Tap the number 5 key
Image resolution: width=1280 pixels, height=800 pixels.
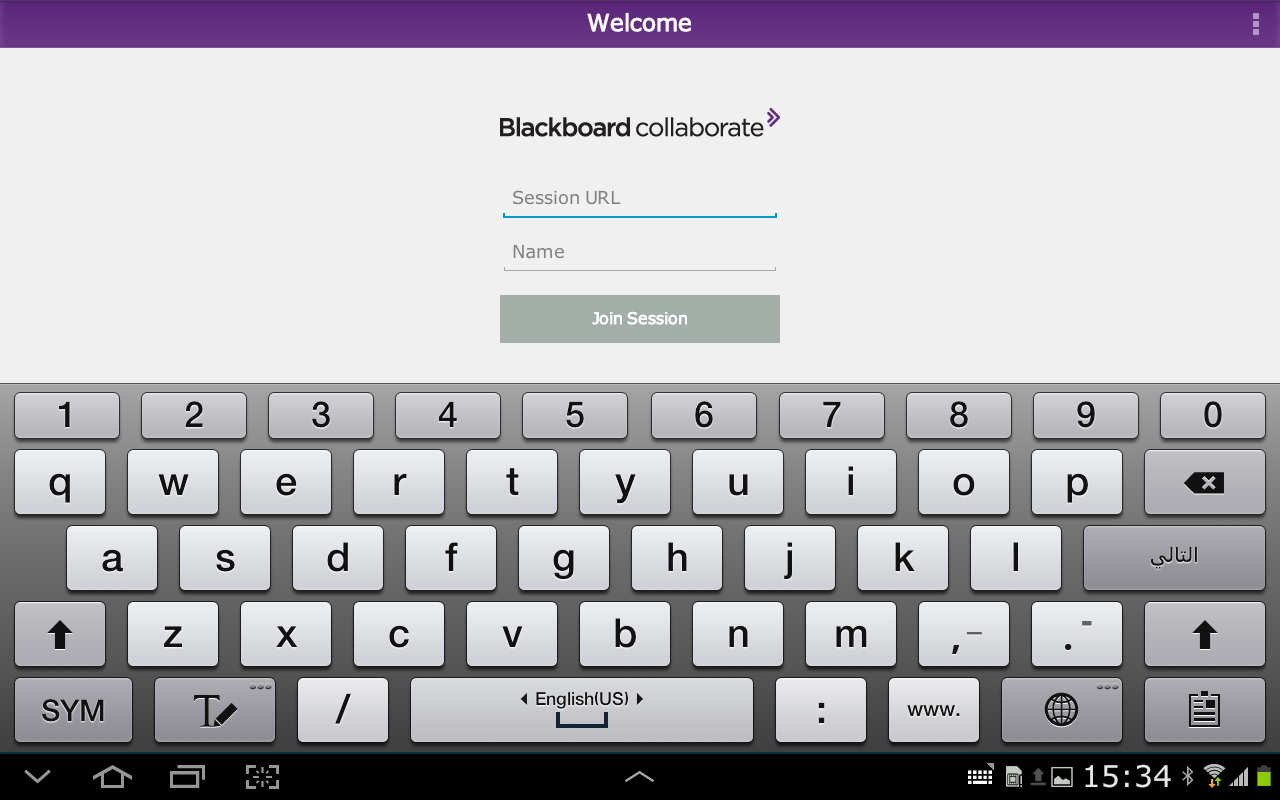[x=575, y=415]
